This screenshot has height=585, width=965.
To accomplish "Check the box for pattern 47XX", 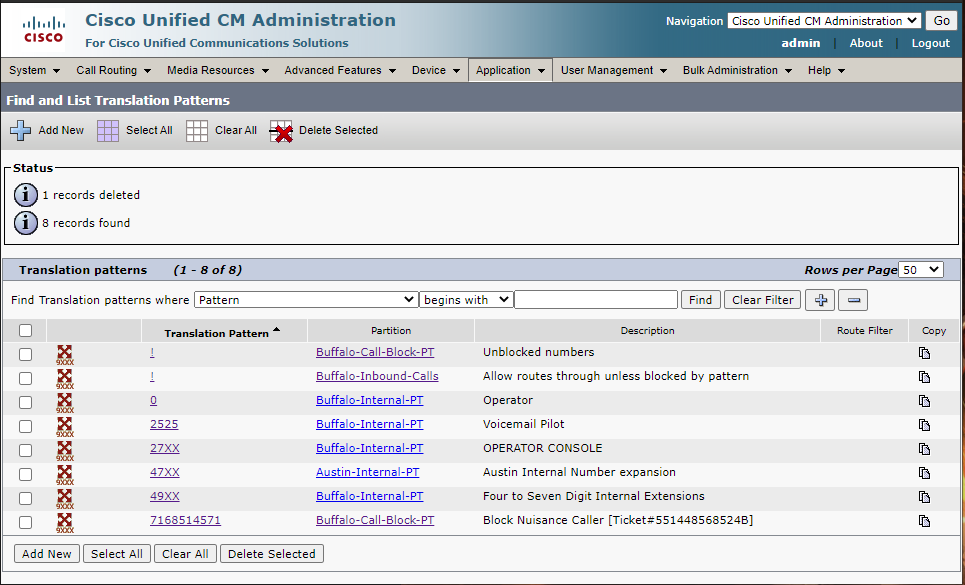I will [x=25, y=474].
